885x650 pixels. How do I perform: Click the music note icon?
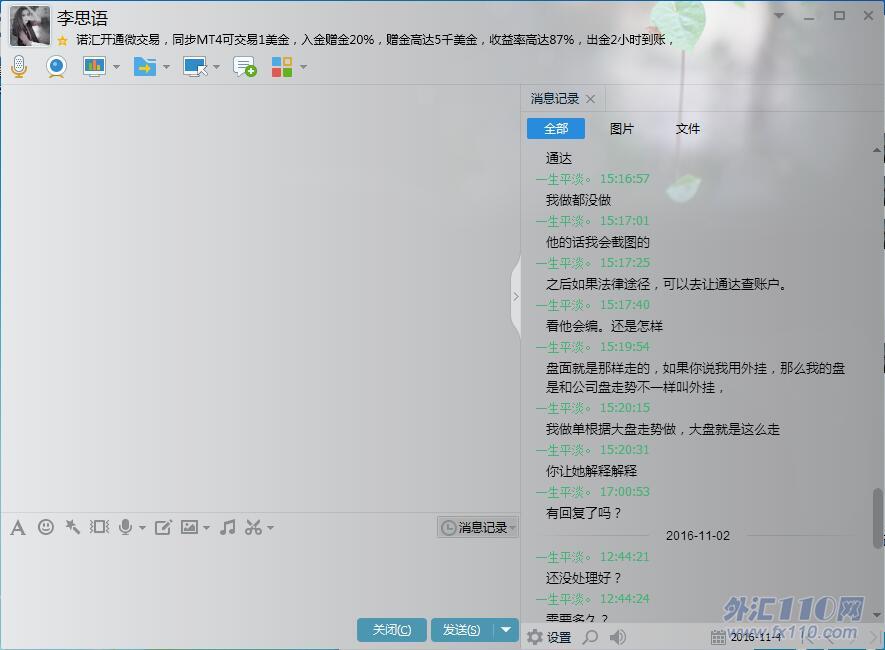(x=228, y=527)
